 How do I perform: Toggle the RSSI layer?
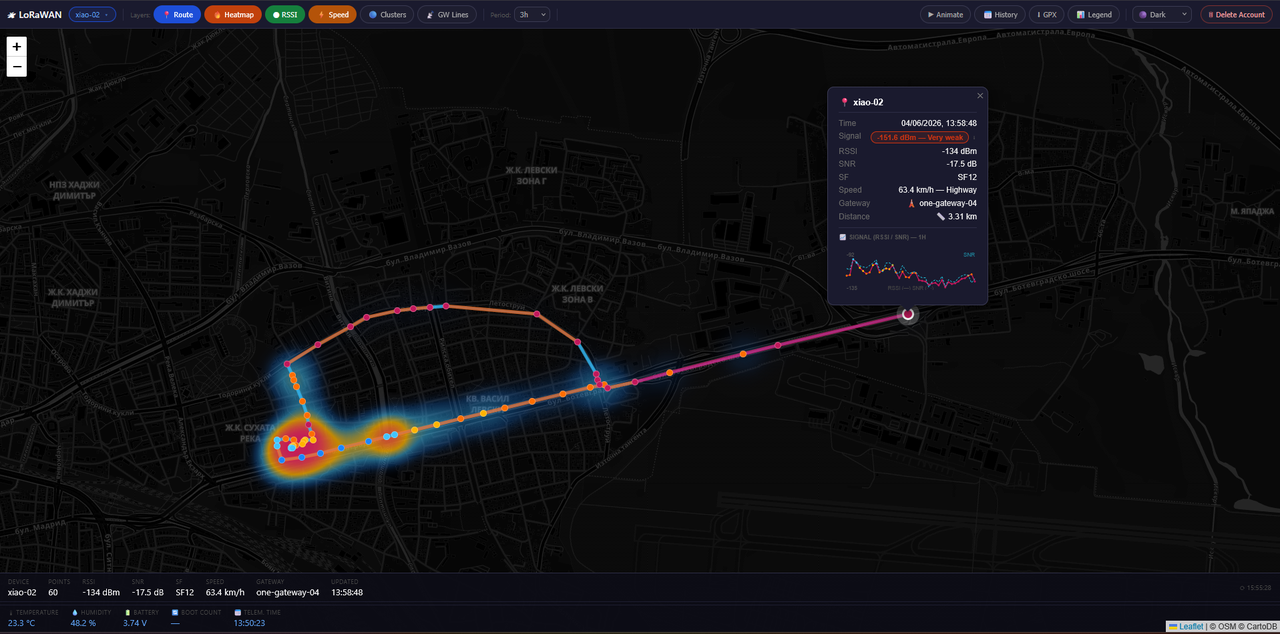285,15
